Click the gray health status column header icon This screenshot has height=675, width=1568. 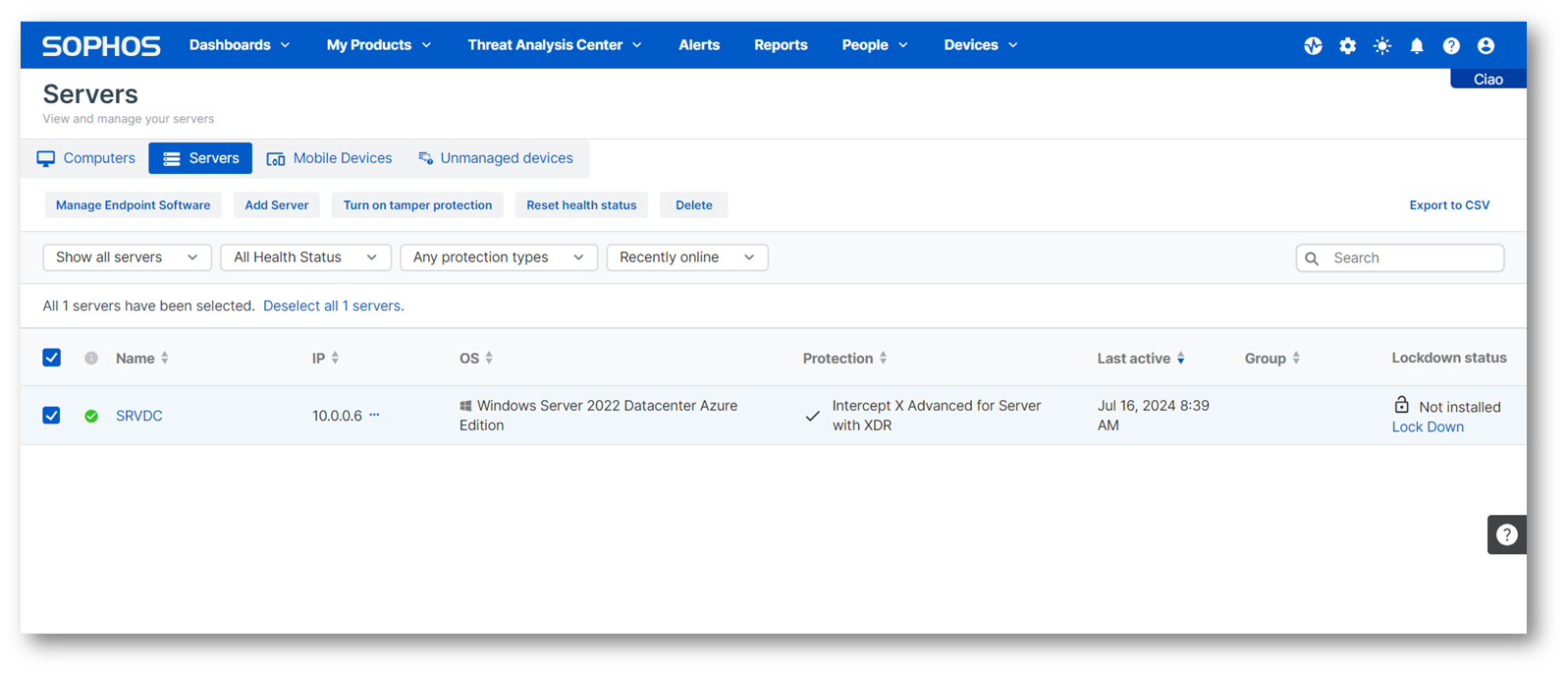click(91, 359)
